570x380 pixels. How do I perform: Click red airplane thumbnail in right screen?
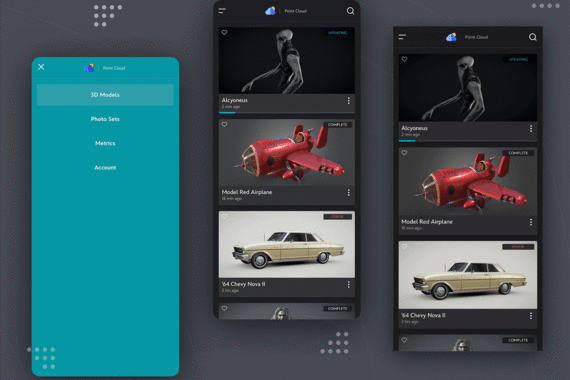[x=468, y=181]
